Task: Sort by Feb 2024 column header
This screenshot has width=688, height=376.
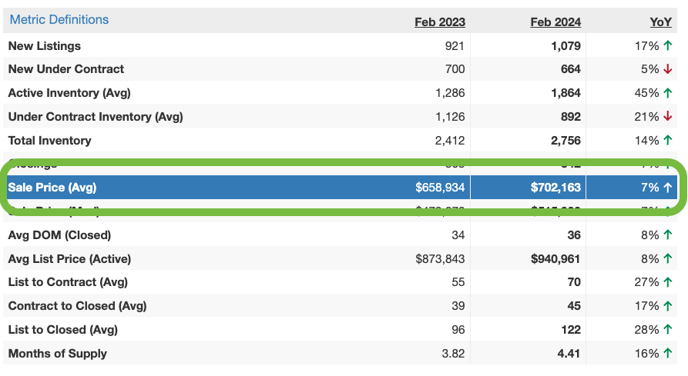Action: pos(555,22)
